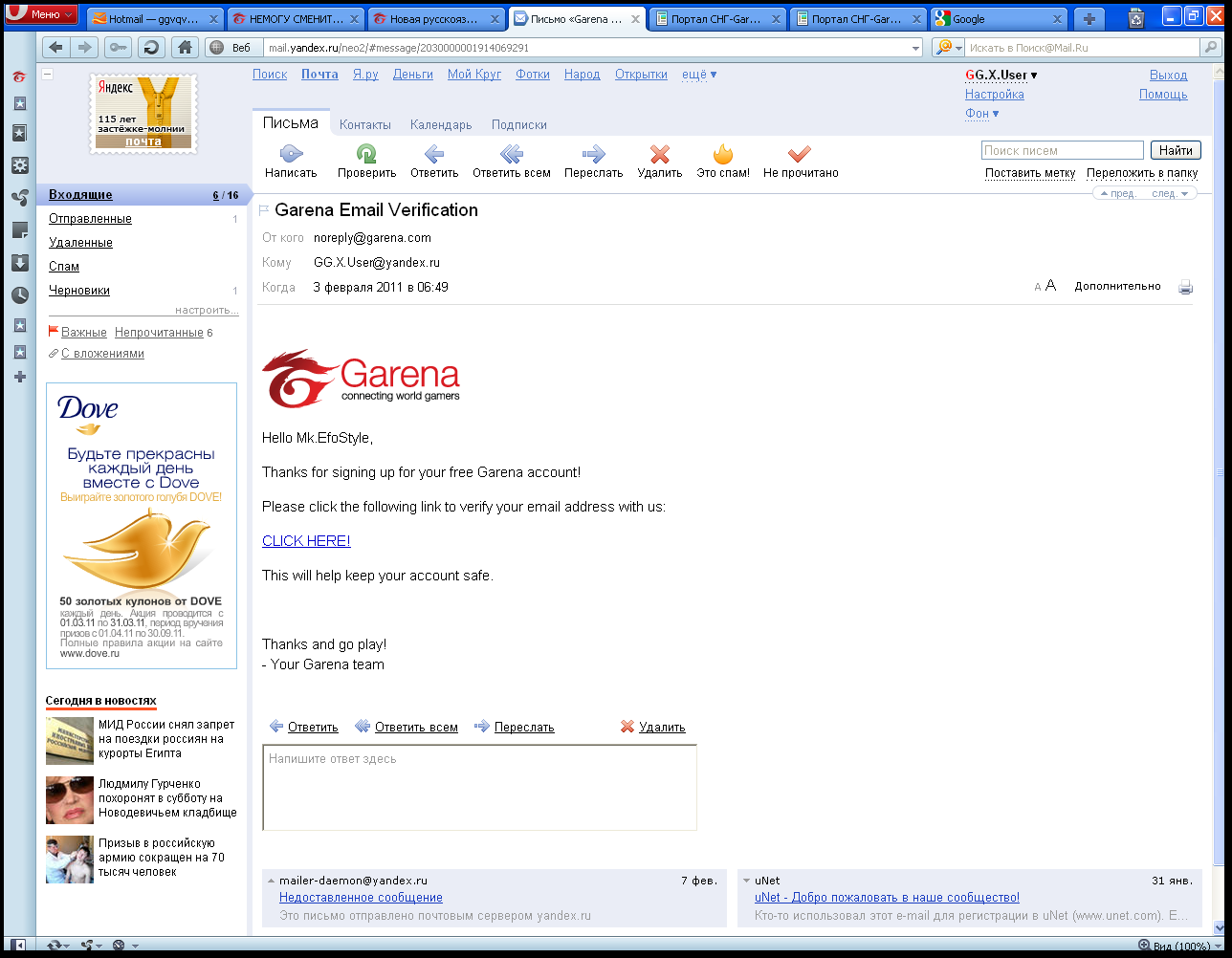Open the Переложить в папку dropdown
Viewport: 1232px width, 958px height.
pos(1142,173)
